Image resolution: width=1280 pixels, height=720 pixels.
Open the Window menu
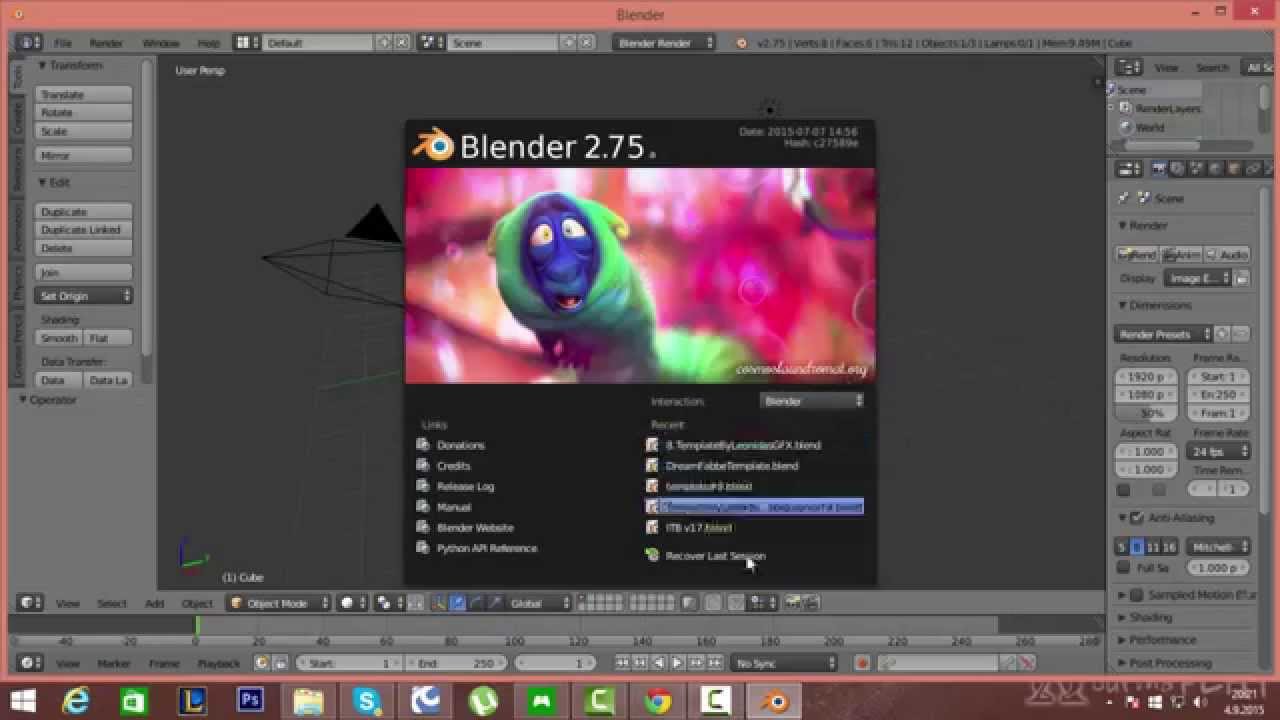point(161,43)
